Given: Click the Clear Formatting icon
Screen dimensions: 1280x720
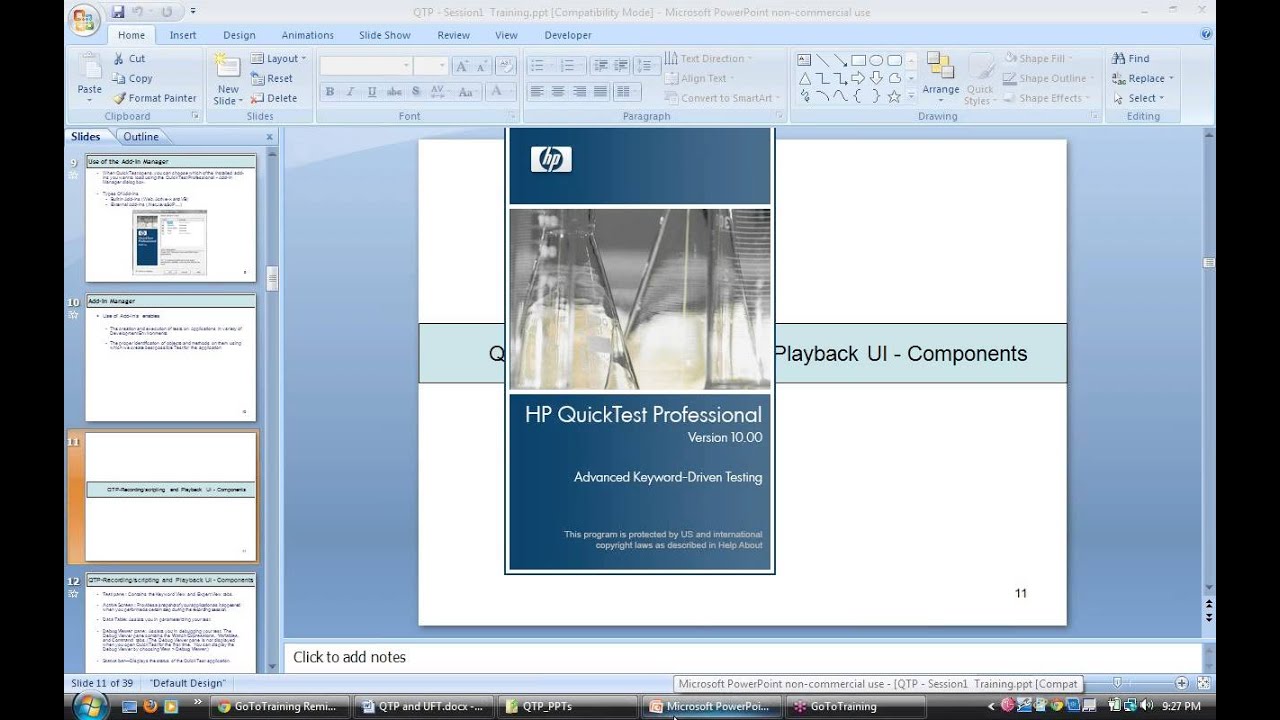Looking at the screenshot, I should click(x=507, y=66).
